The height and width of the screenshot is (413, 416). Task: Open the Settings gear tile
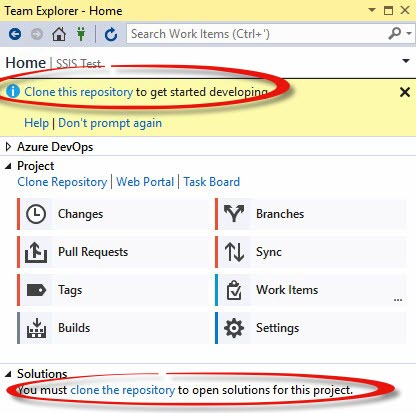pos(311,328)
